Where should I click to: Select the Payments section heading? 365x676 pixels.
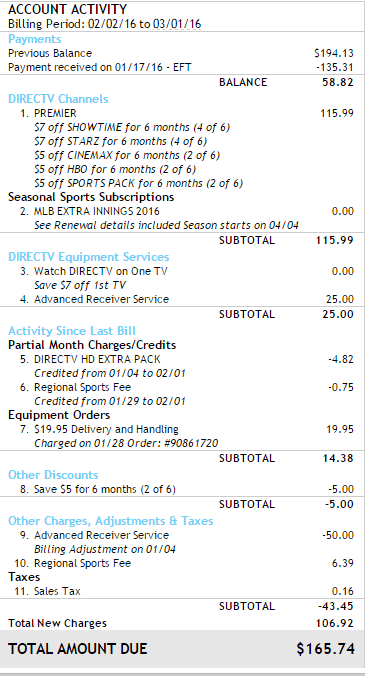pos(34,39)
